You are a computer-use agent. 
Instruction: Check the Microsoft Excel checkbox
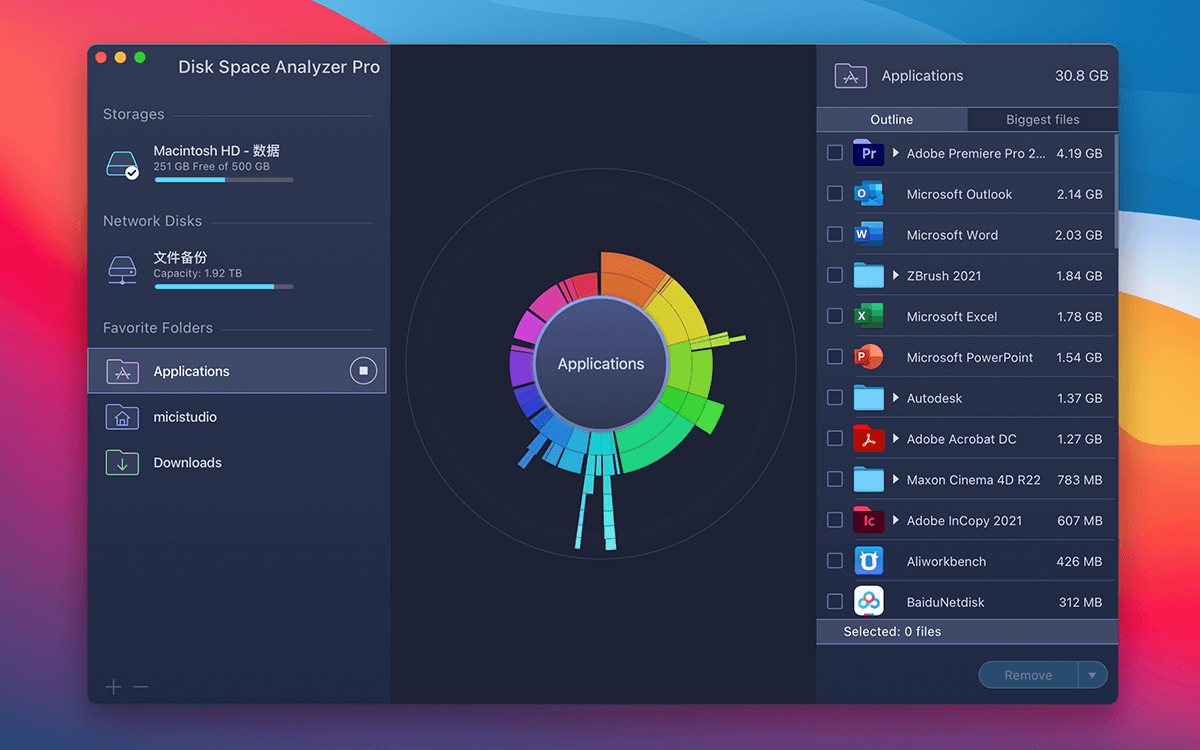(x=835, y=316)
